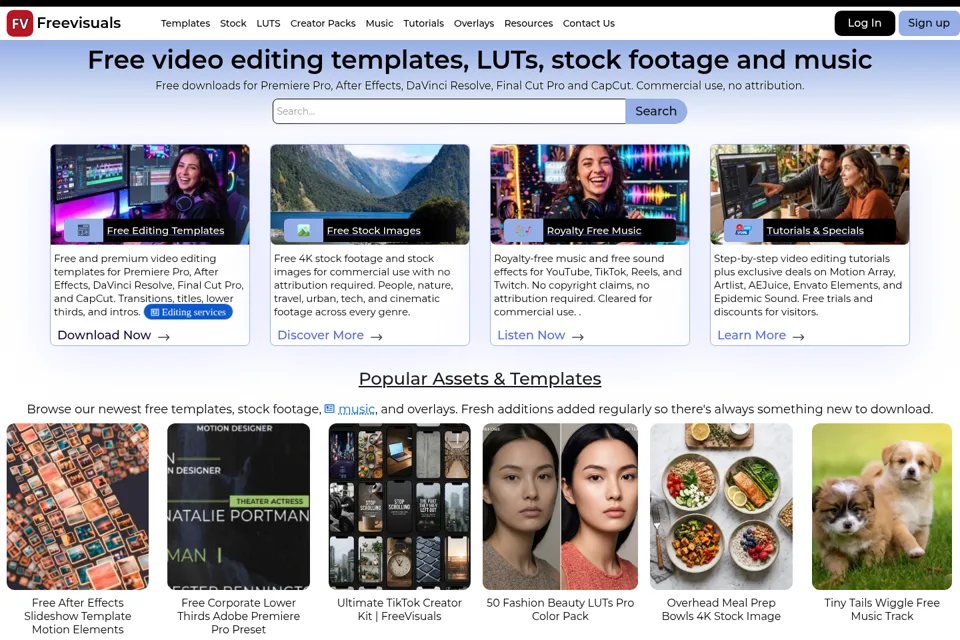960x640 pixels.
Task: Focus the Search input field
Action: tap(449, 111)
